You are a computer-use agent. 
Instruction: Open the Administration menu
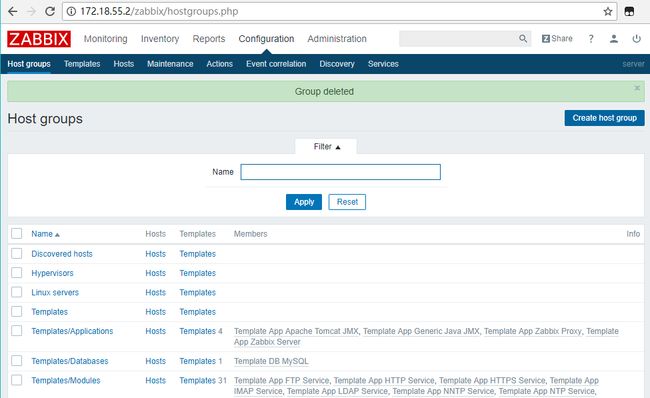[337, 39]
